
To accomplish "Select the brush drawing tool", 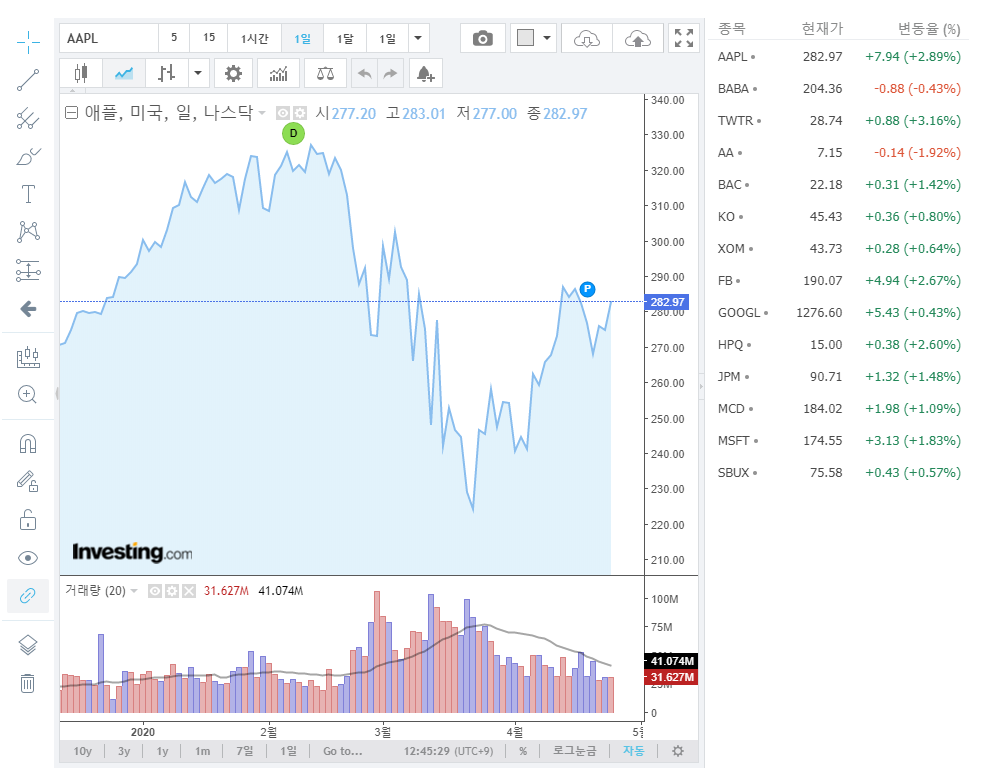I will (x=28, y=156).
